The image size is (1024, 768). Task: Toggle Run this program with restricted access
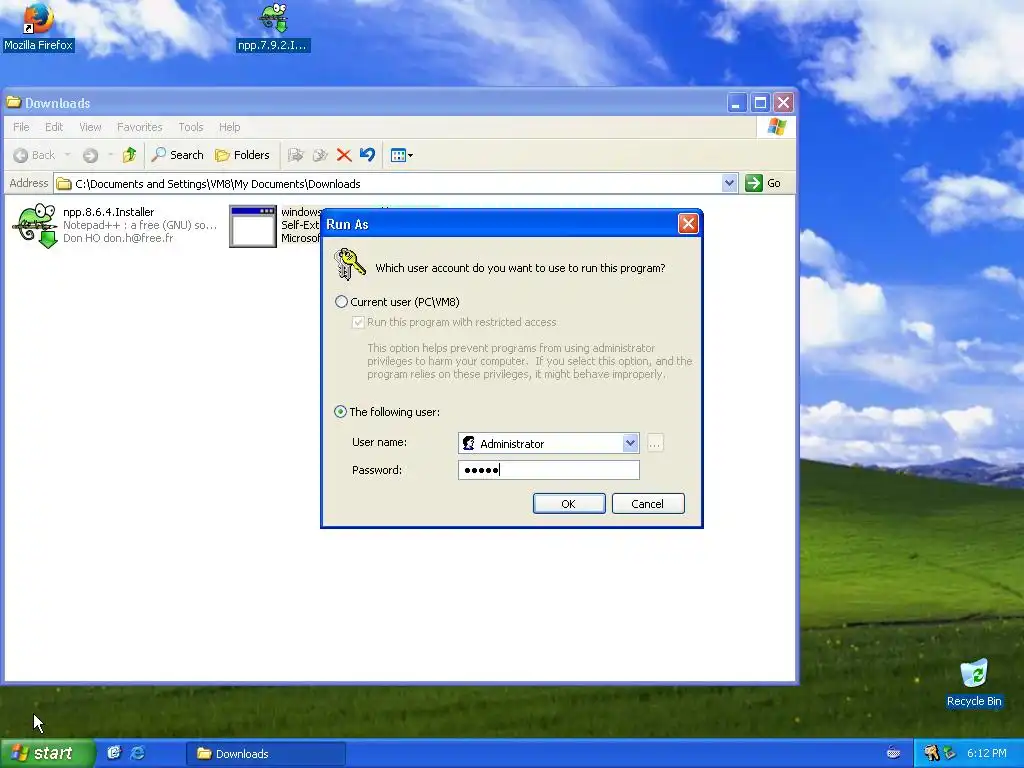pos(358,322)
